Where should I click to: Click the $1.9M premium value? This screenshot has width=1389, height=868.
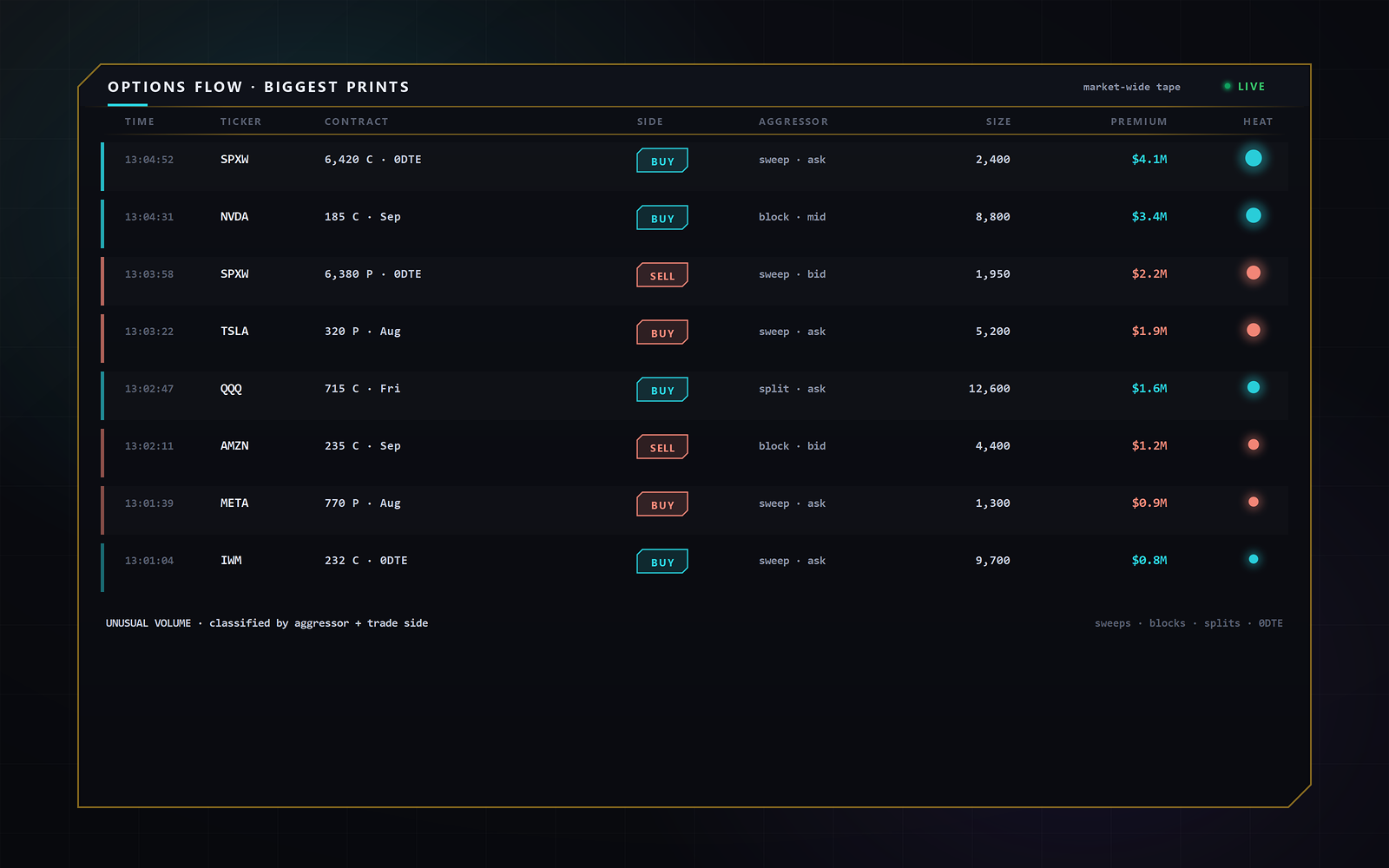point(1149,332)
